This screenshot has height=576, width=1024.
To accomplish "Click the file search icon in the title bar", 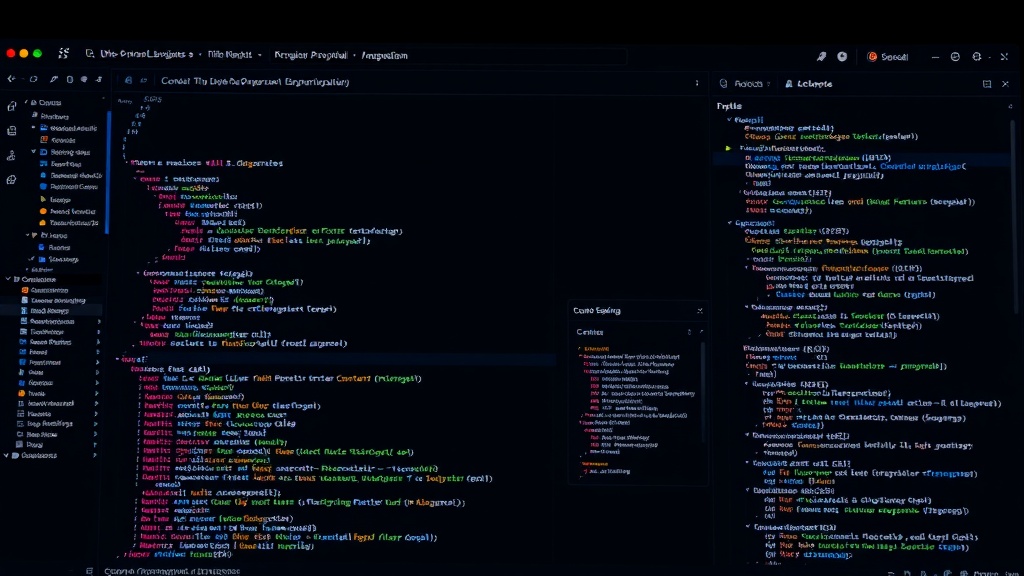I will coord(89,54).
